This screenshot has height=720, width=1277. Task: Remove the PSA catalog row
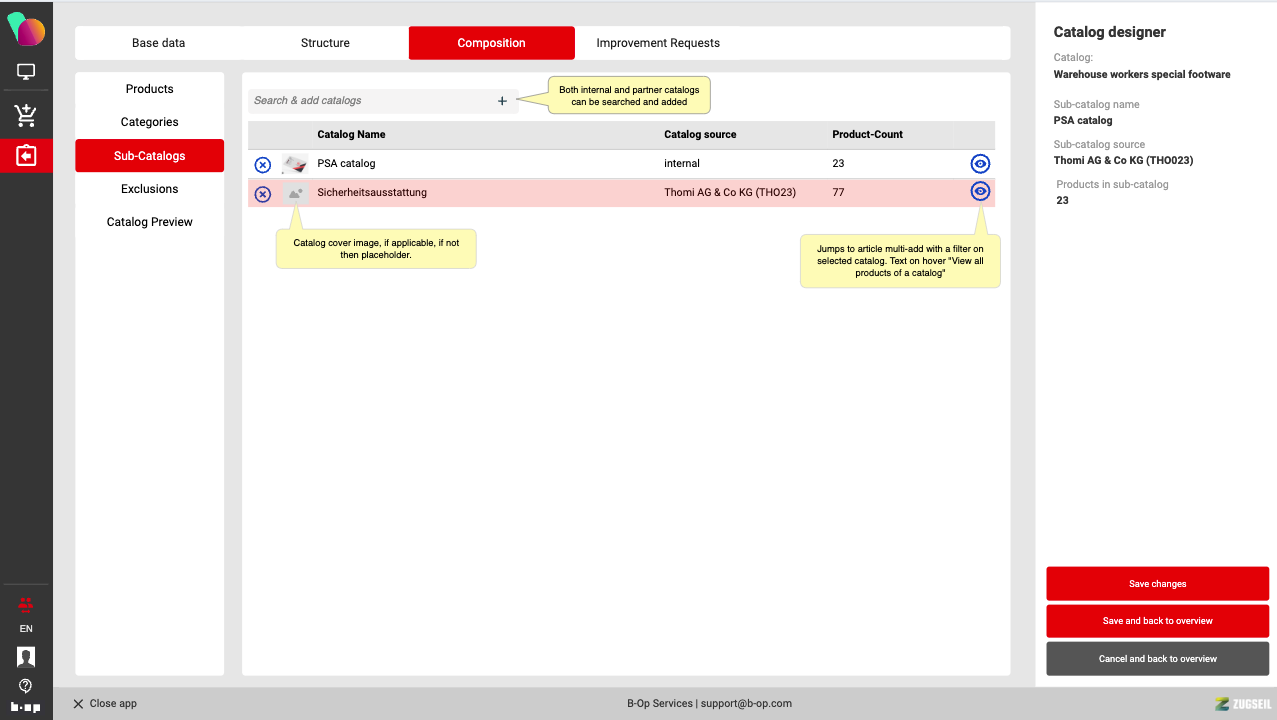pyautogui.click(x=262, y=165)
